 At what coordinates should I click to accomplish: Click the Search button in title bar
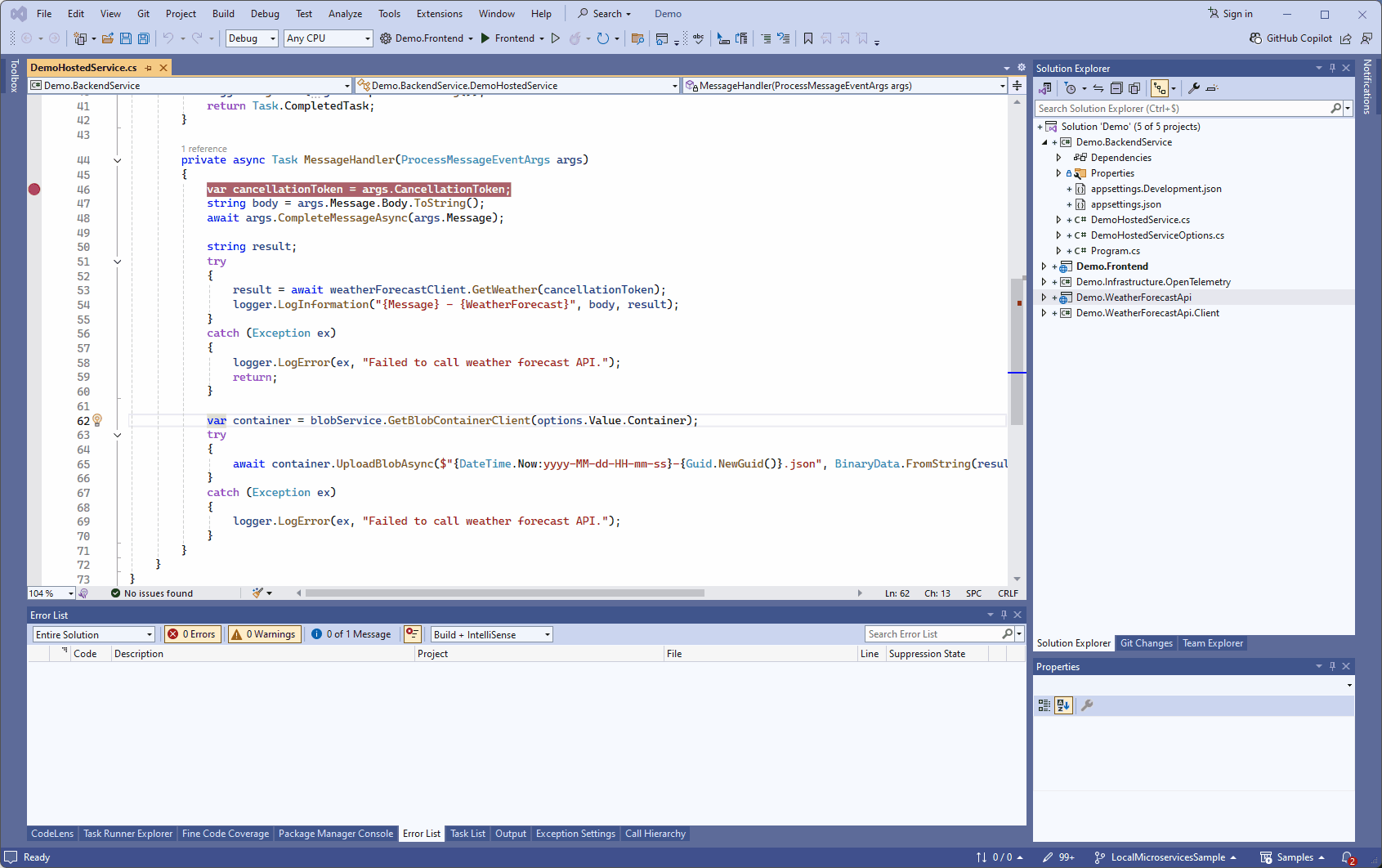pyautogui.click(x=605, y=14)
